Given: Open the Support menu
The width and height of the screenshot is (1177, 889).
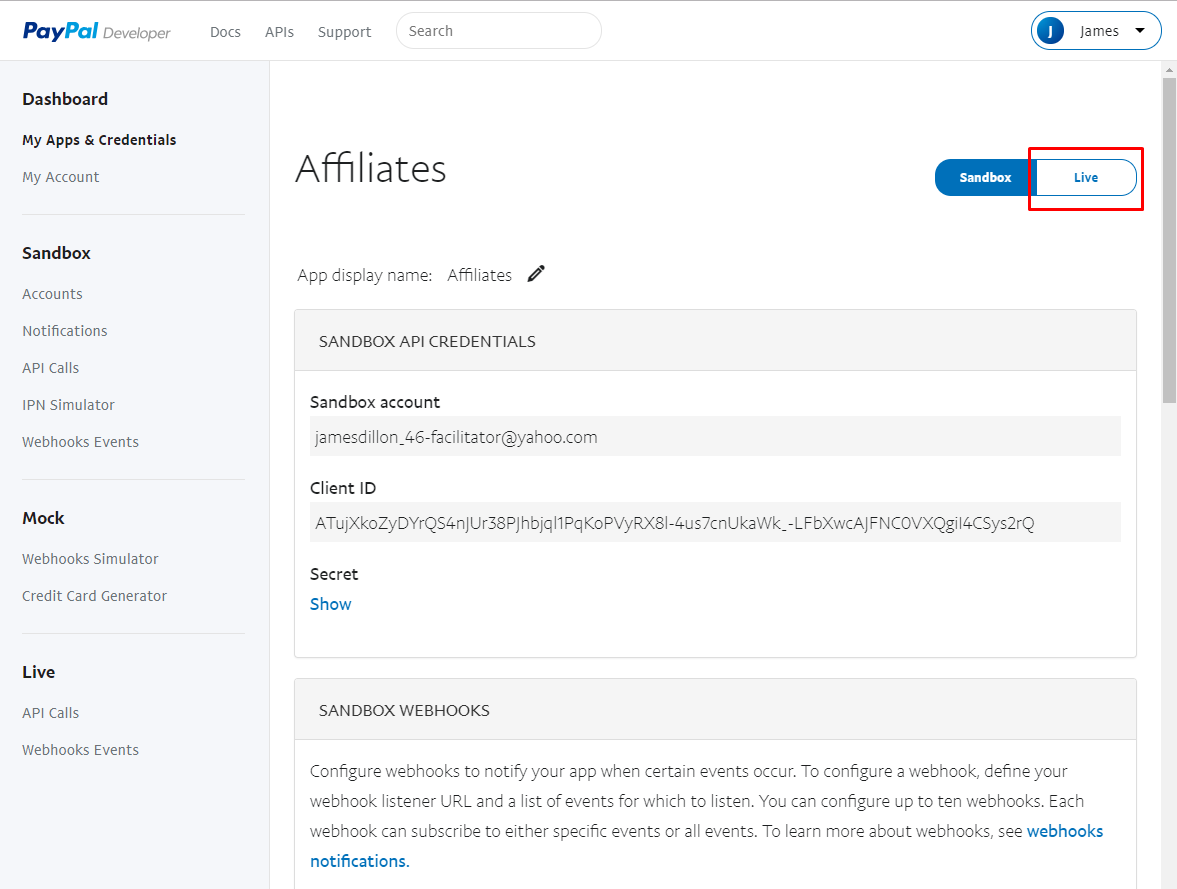Looking at the screenshot, I should click(x=345, y=32).
